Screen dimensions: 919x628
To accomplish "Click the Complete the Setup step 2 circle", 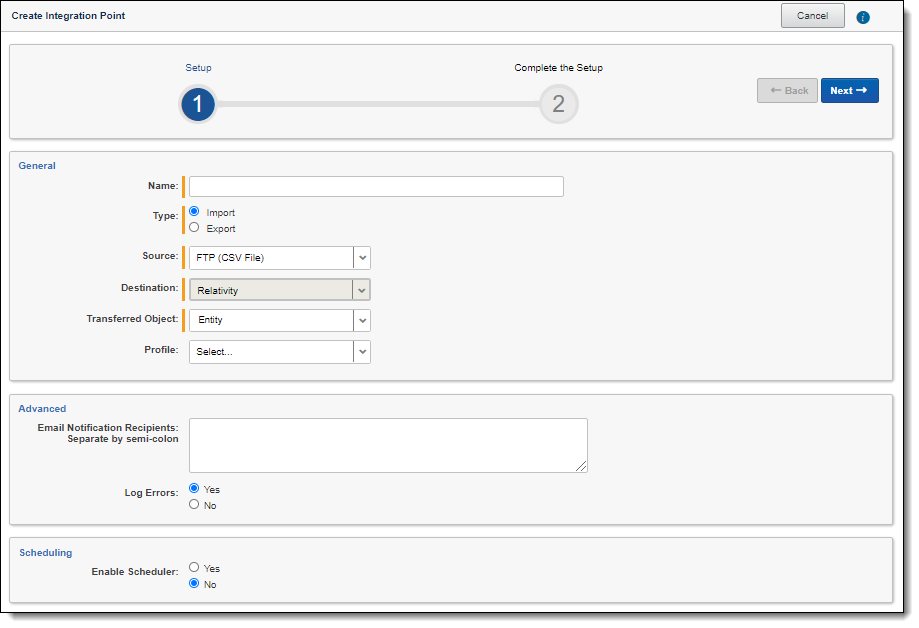I will tap(558, 104).
